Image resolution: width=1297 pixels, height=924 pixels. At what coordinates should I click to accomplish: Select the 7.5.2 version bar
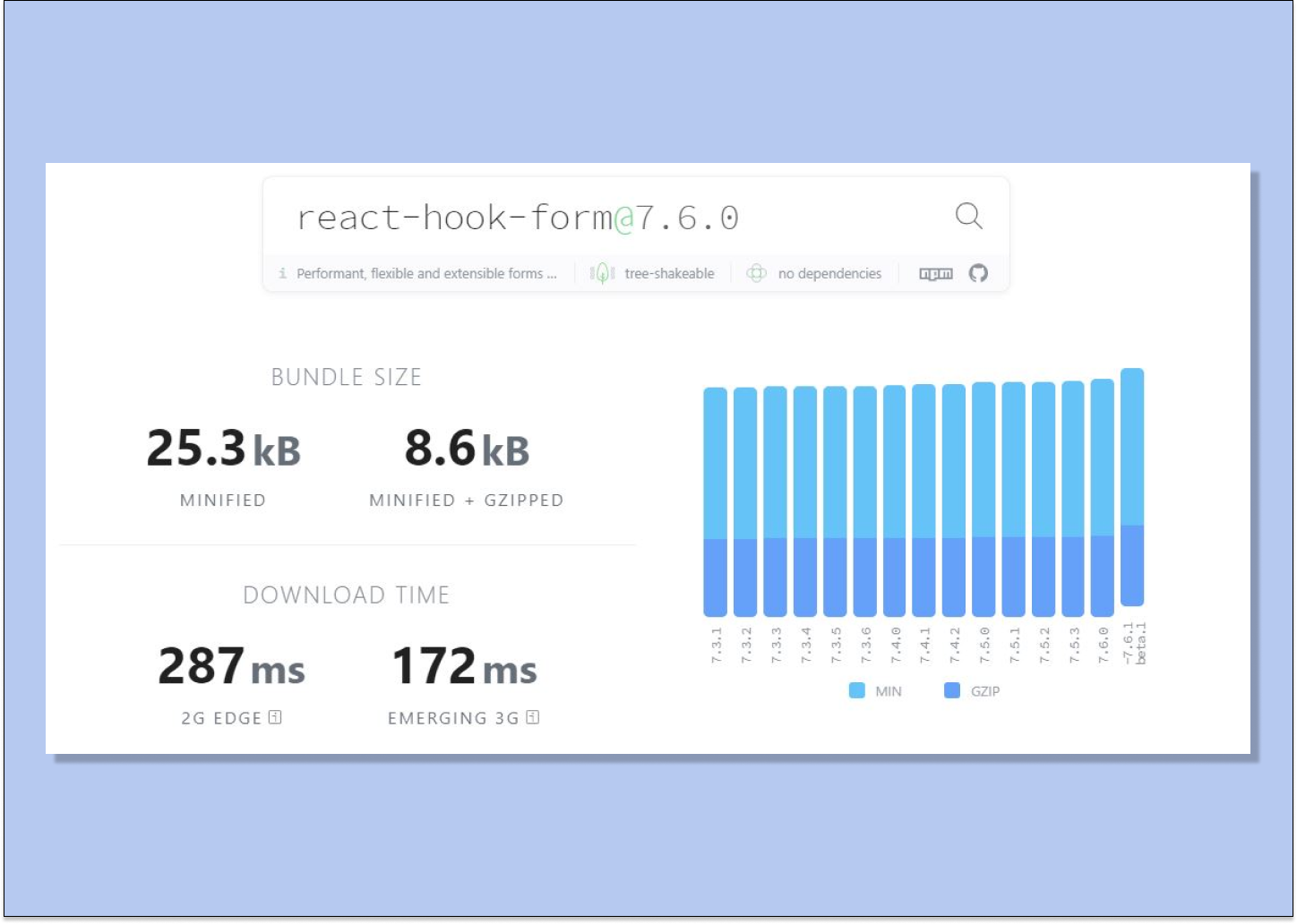click(1044, 500)
